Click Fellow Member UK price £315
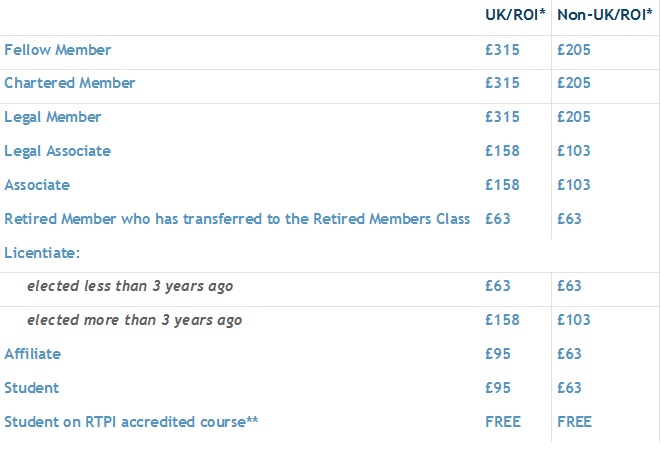 coord(502,50)
